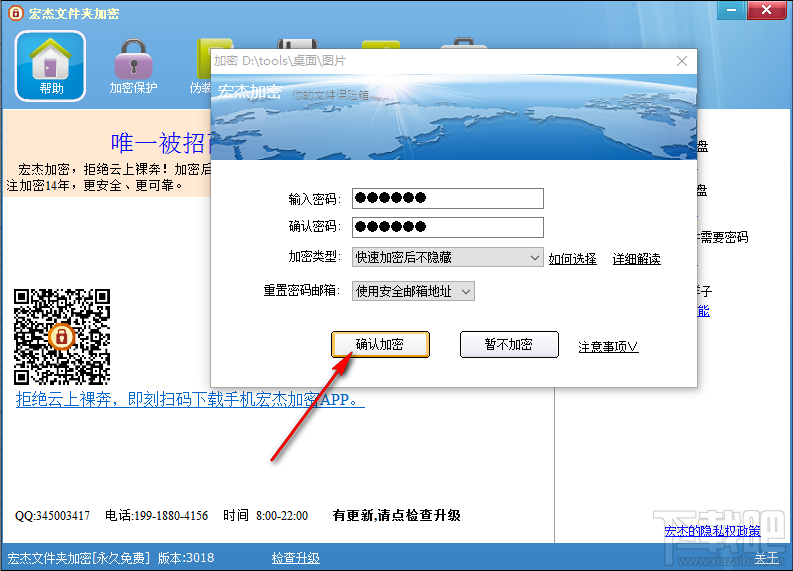Click 暂不加密 button to cancel
The width and height of the screenshot is (793, 571).
509,344
